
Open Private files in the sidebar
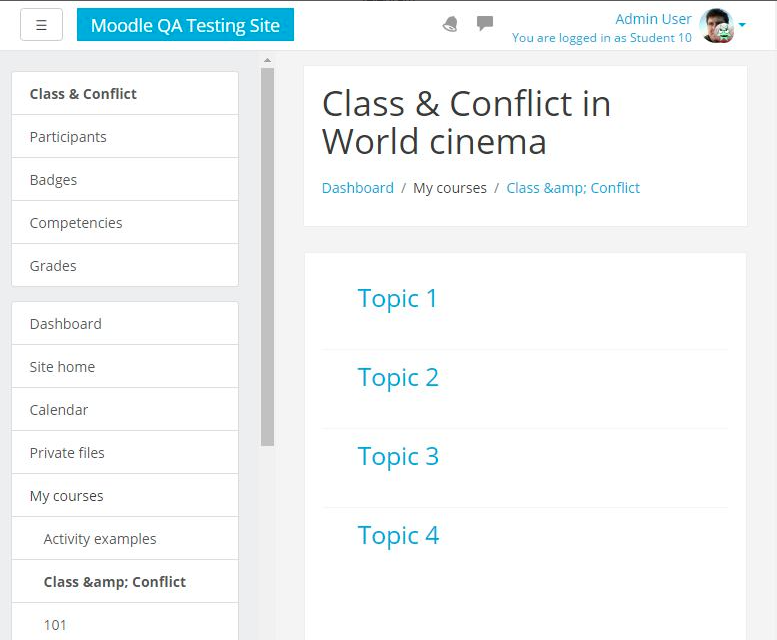(125, 453)
